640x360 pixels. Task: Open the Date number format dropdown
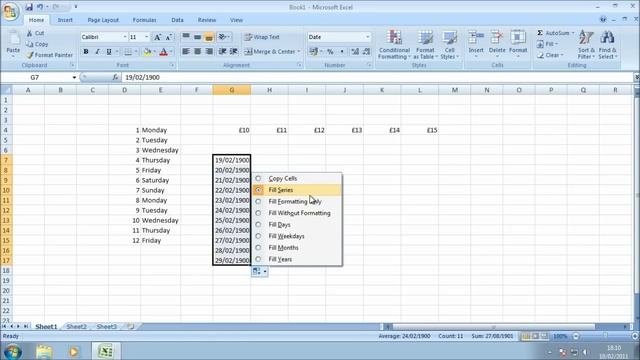367,37
